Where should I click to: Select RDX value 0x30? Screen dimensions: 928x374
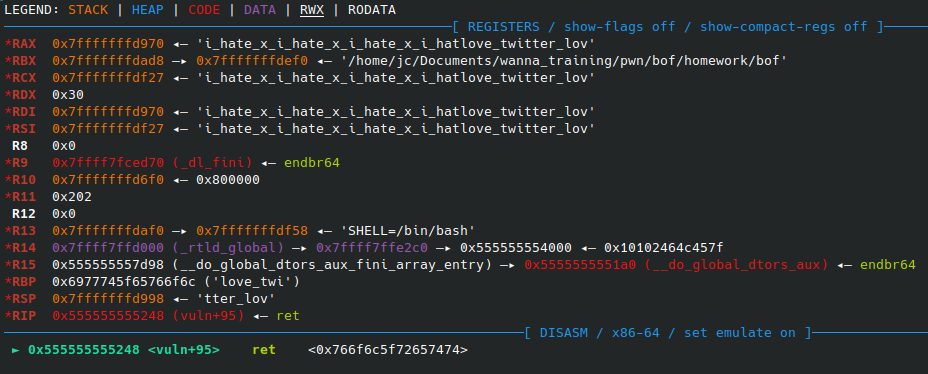(68, 95)
